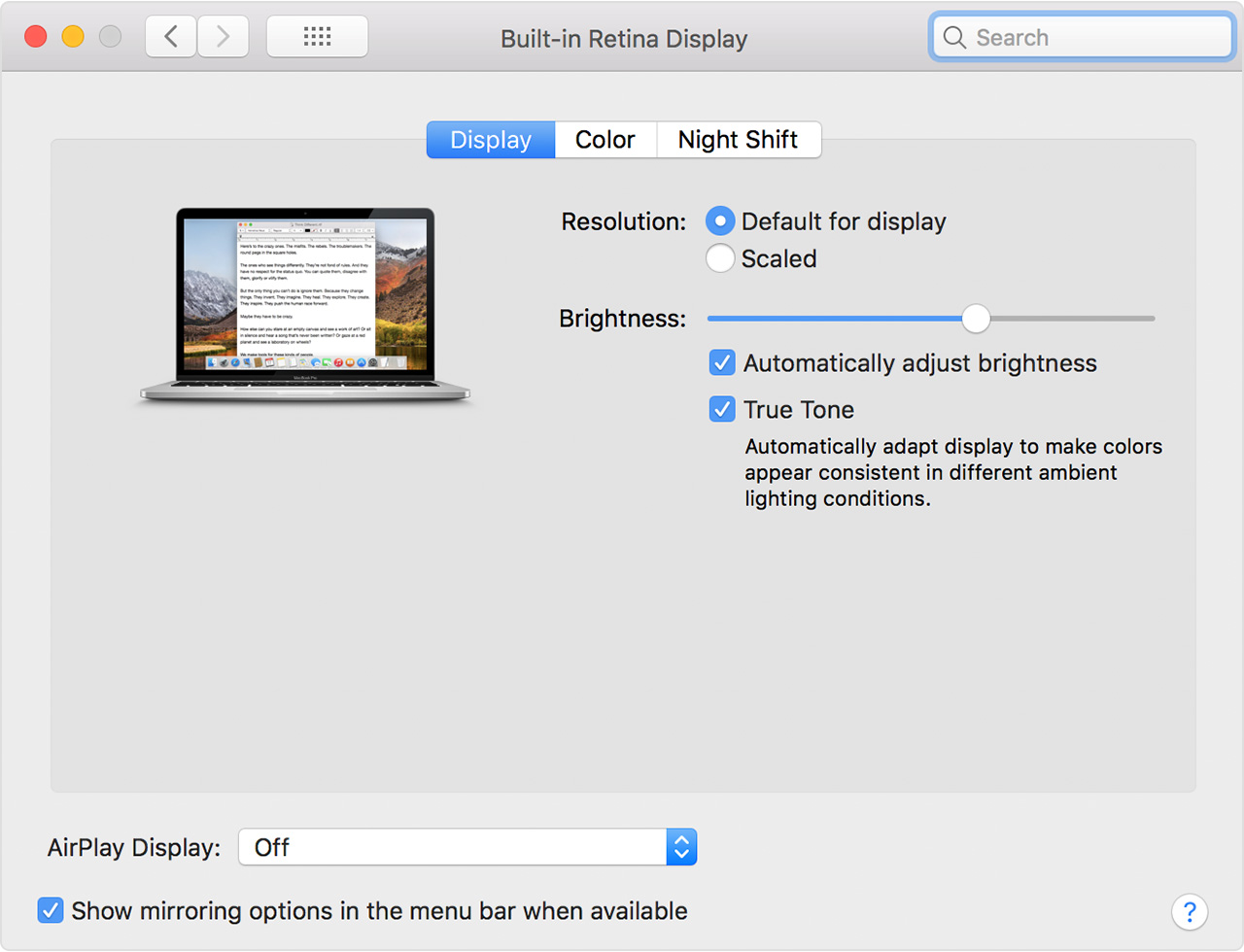This screenshot has height=952, width=1244.
Task: Click the AirPlay Display stepper arrows
Action: 680,846
